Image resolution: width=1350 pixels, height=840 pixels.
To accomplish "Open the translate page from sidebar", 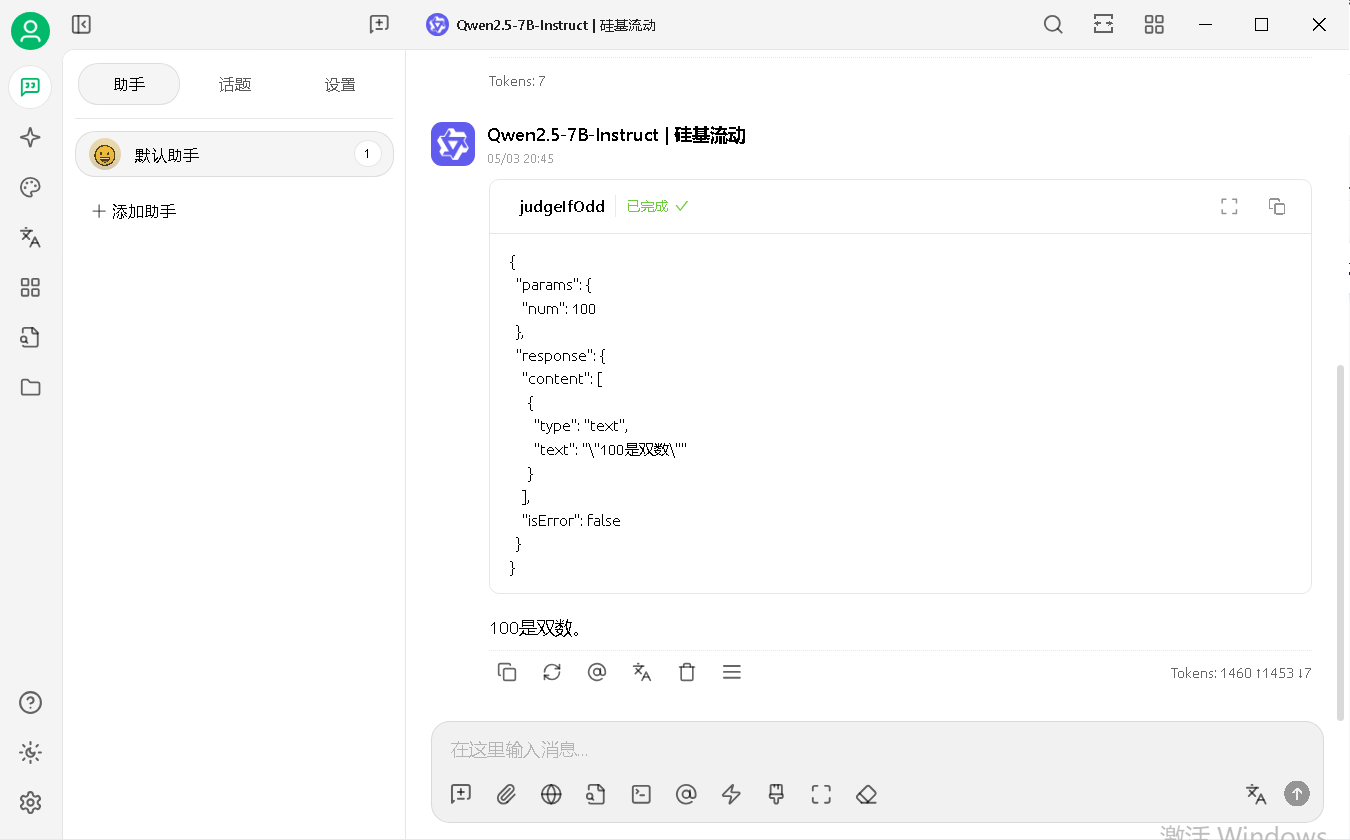I will point(31,238).
